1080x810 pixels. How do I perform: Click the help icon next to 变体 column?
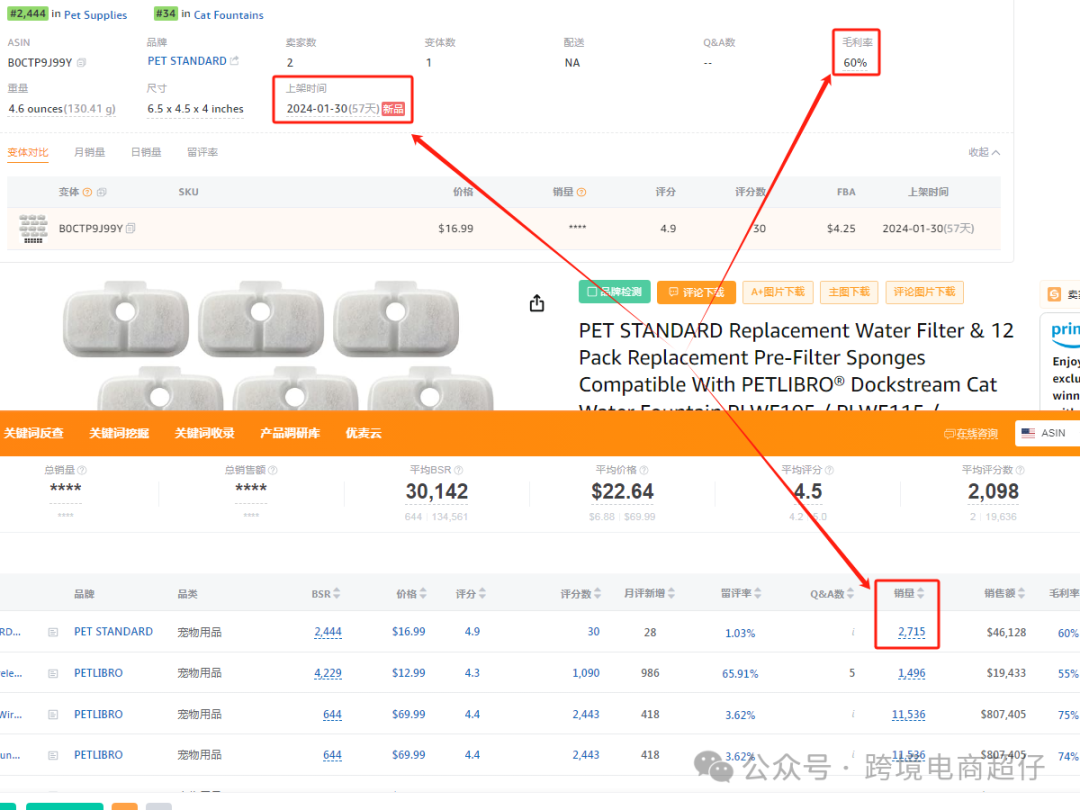(x=87, y=192)
